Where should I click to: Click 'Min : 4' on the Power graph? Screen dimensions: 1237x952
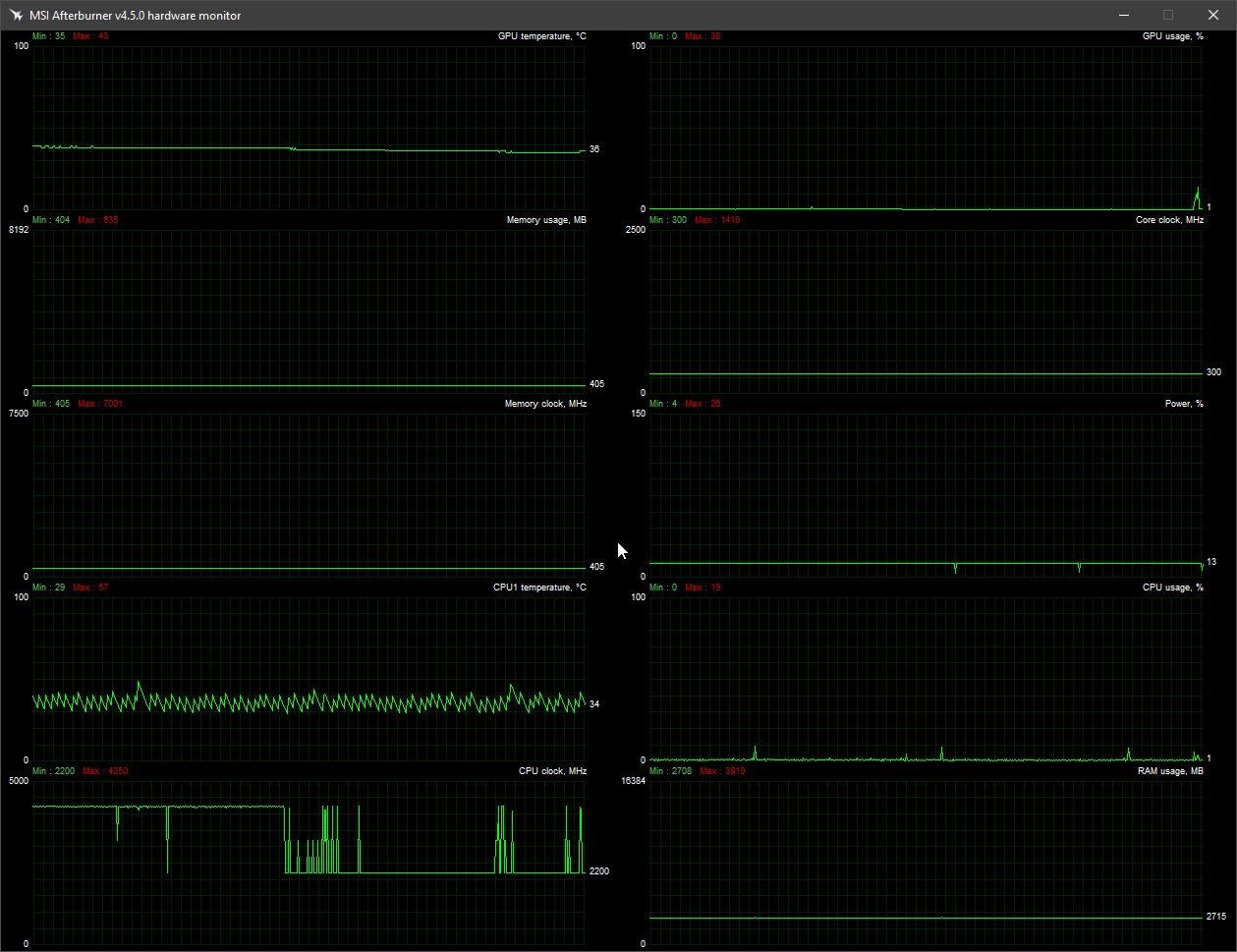pyautogui.click(x=663, y=404)
